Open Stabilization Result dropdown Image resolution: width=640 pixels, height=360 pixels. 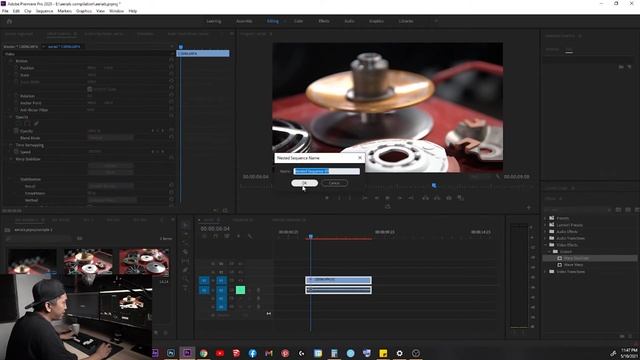coord(111,186)
